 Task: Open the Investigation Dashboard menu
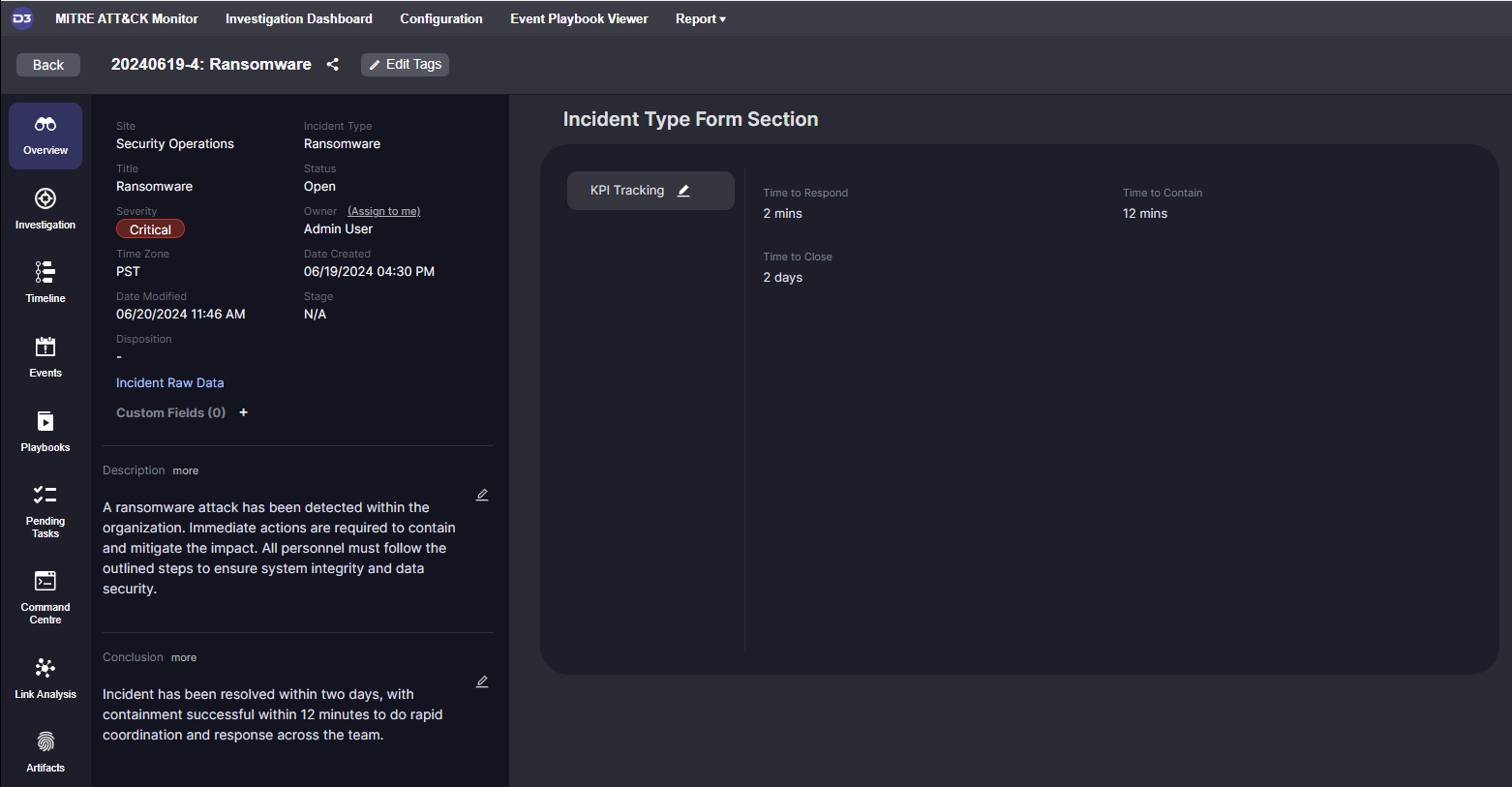tap(298, 18)
